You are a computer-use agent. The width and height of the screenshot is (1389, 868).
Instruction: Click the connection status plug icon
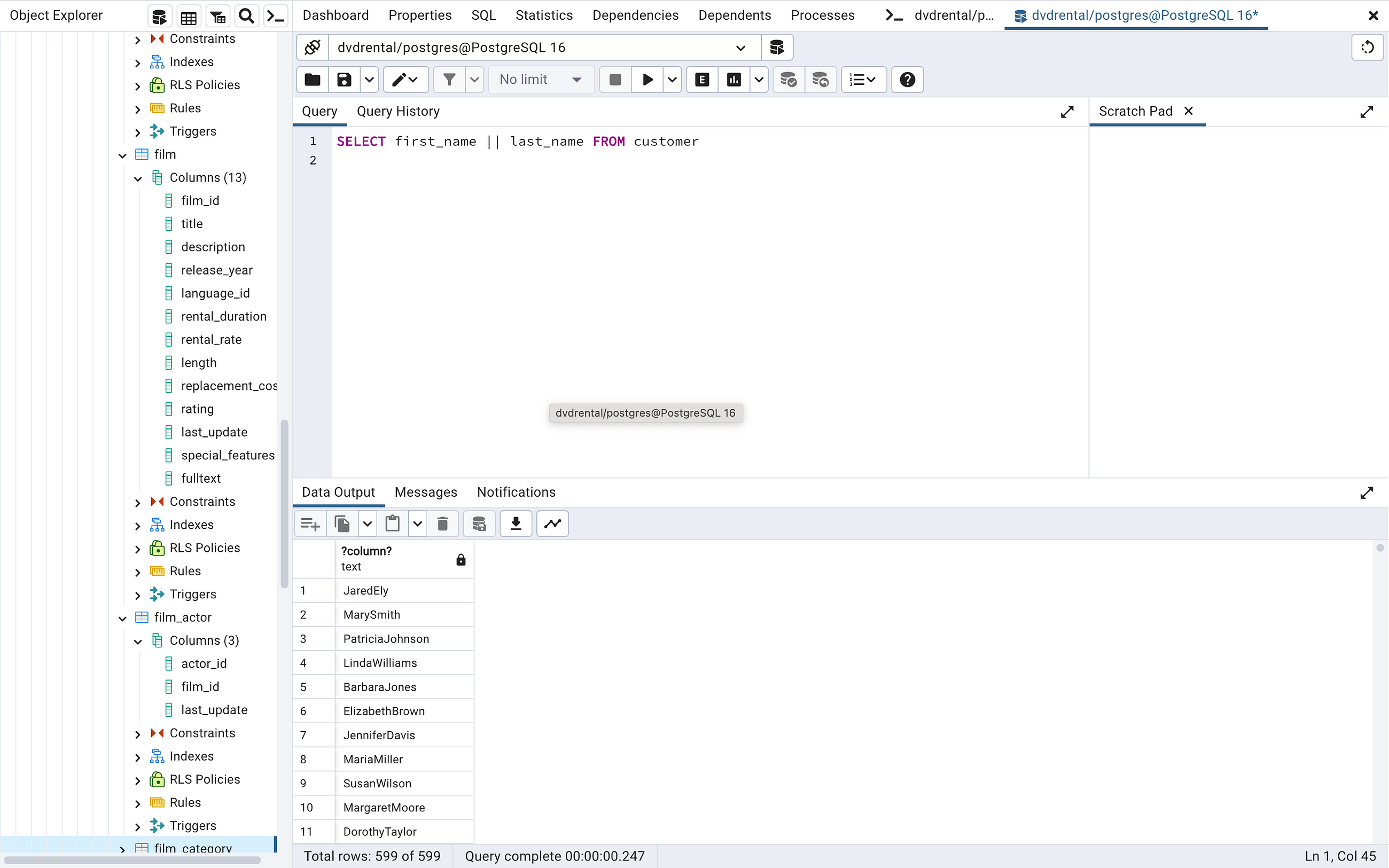tap(312, 47)
